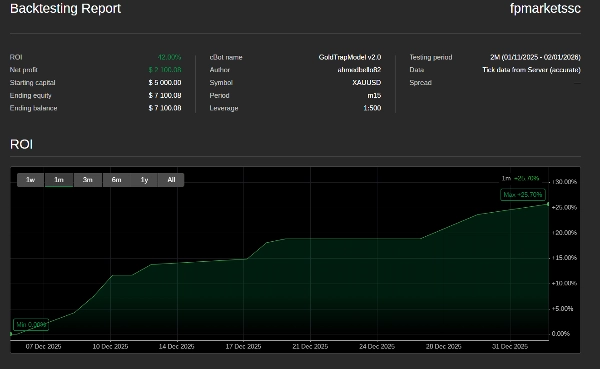Click the Period value m15
Screen dimensions: 600x369
click(x=374, y=95)
